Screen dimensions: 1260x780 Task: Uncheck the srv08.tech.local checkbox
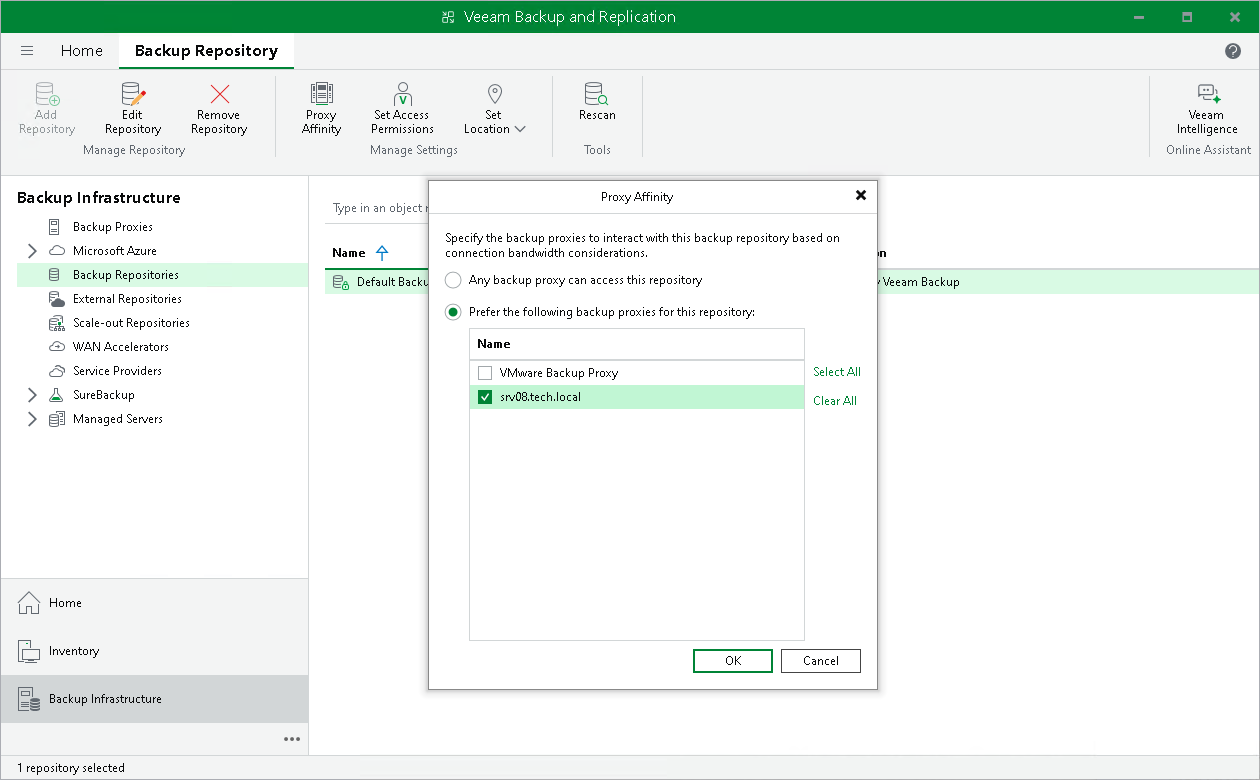(x=485, y=397)
